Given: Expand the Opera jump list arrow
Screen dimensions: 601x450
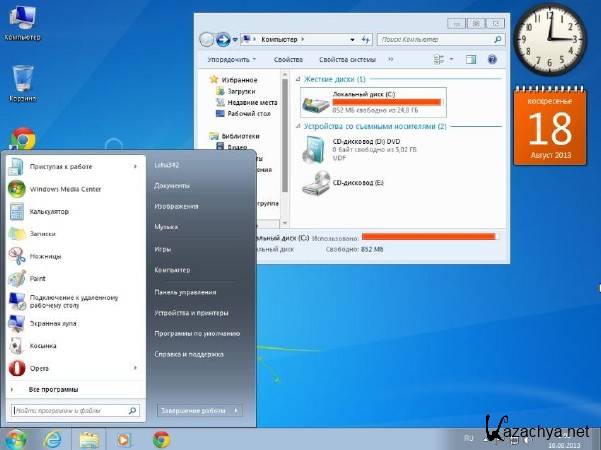Looking at the screenshot, I should click(135, 368).
